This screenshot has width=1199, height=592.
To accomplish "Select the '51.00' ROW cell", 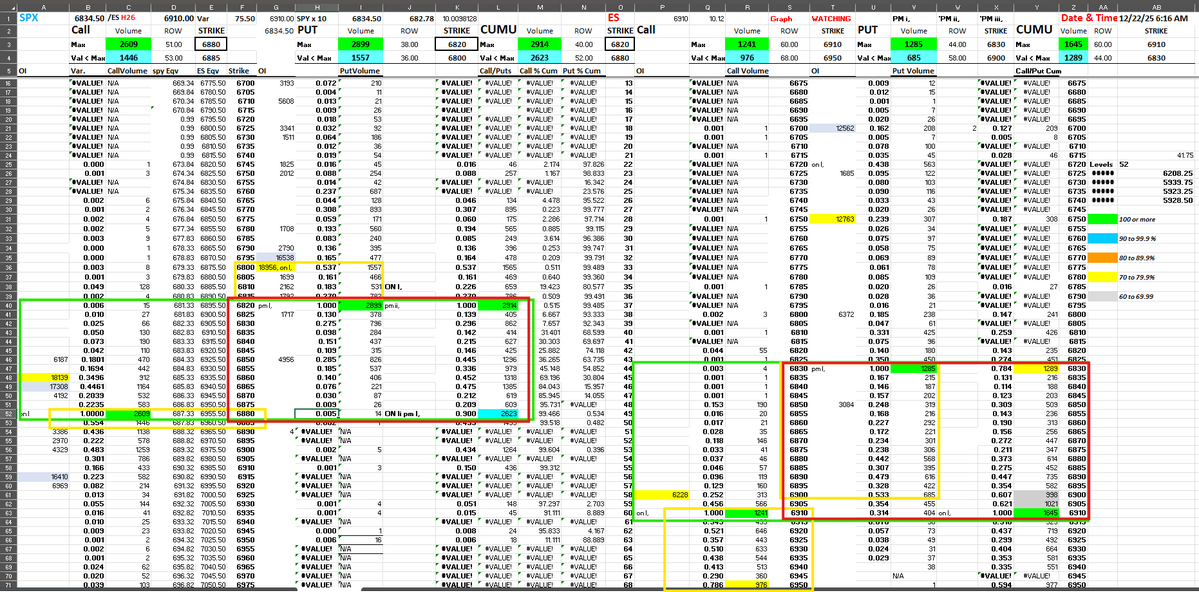I will click(x=174, y=45).
